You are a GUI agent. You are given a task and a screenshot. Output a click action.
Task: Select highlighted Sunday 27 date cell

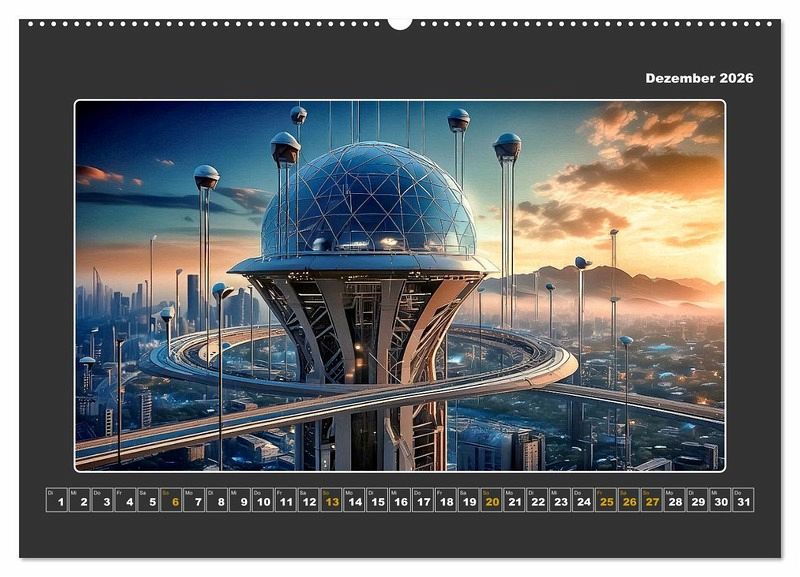click(x=651, y=500)
